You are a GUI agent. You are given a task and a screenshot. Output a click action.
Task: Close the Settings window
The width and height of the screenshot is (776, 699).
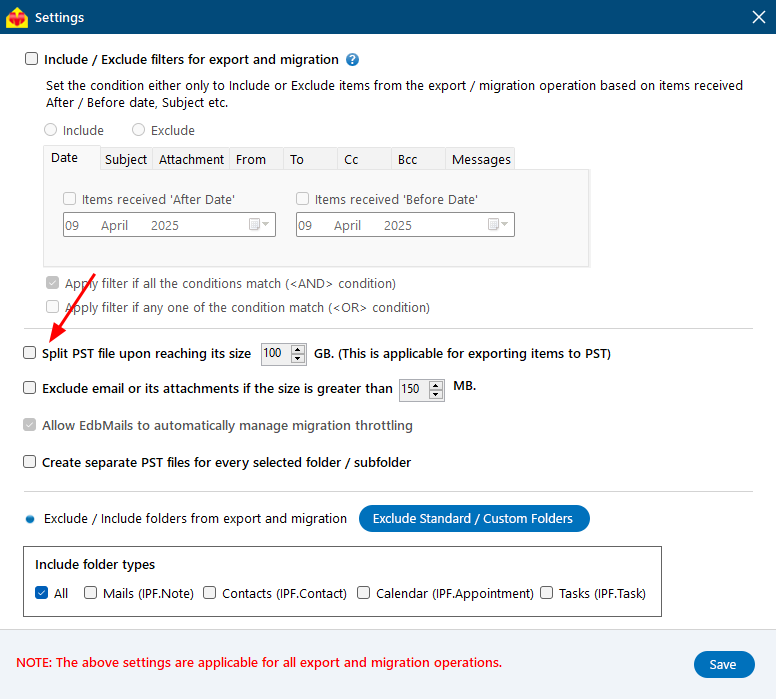[x=758, y=17]
